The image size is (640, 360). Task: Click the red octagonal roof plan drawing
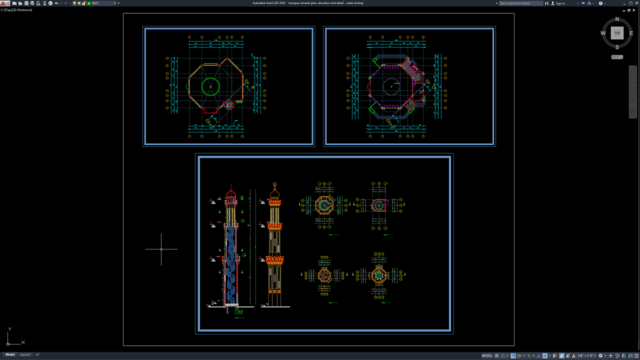coord(216,87)
